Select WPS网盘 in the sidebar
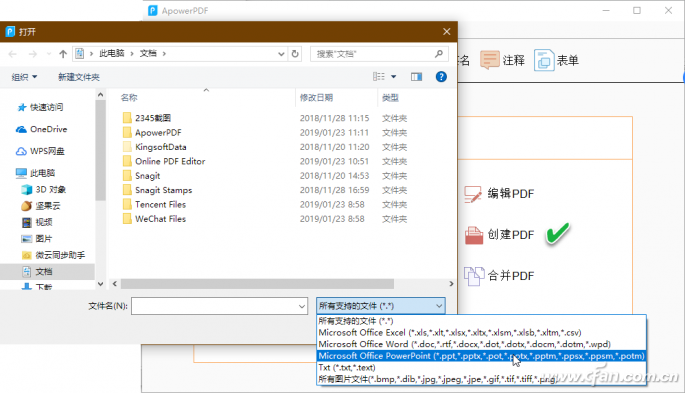Image resolution: width=685 pixels, height=393 pixels. (x=40, y=151)
